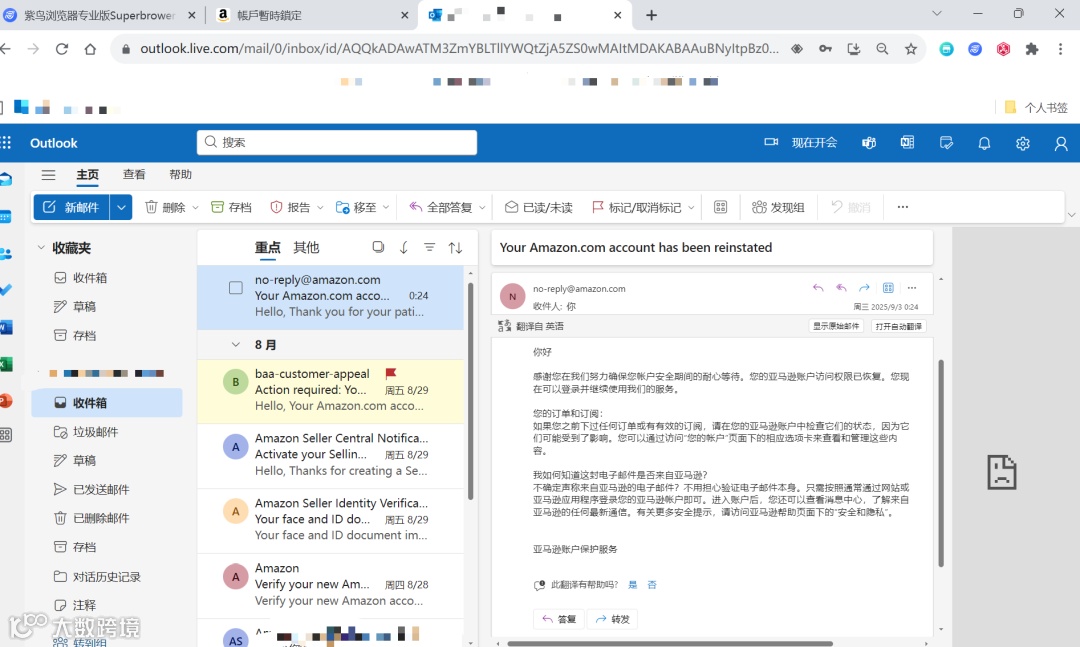Viewport: 1080px width, 647px height.
Task: Open Amazon Seller Identity Verification email
Action: click(x=331, y=520)
